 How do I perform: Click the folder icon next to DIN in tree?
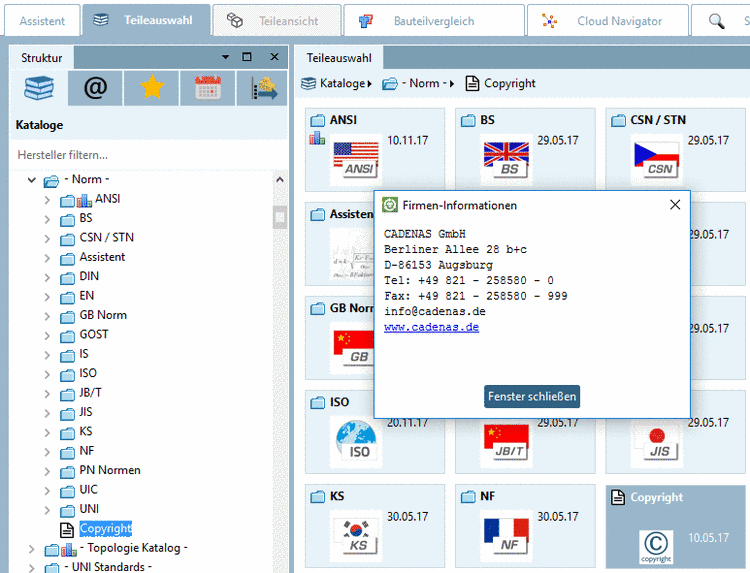(67, 277)
